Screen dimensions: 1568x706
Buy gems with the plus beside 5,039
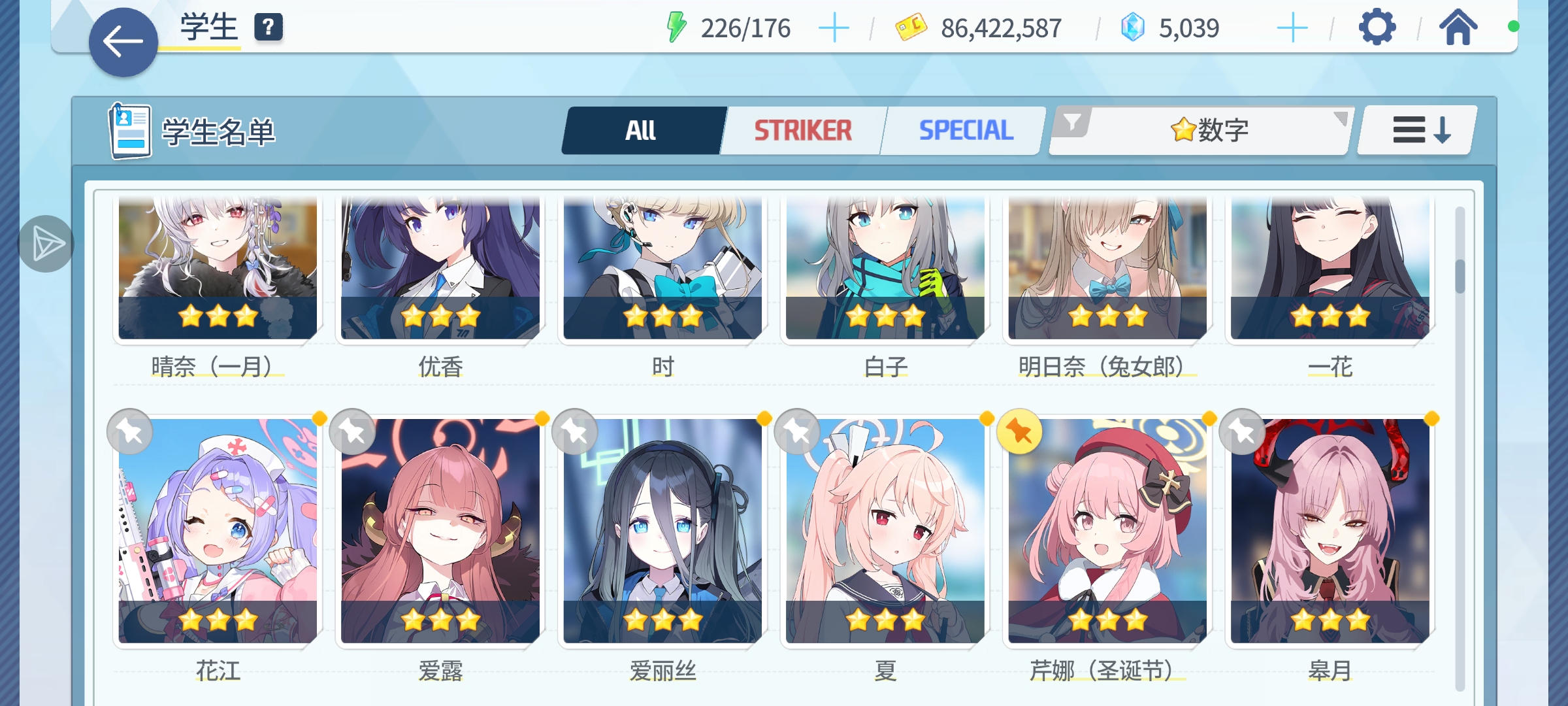point(1292,28)
